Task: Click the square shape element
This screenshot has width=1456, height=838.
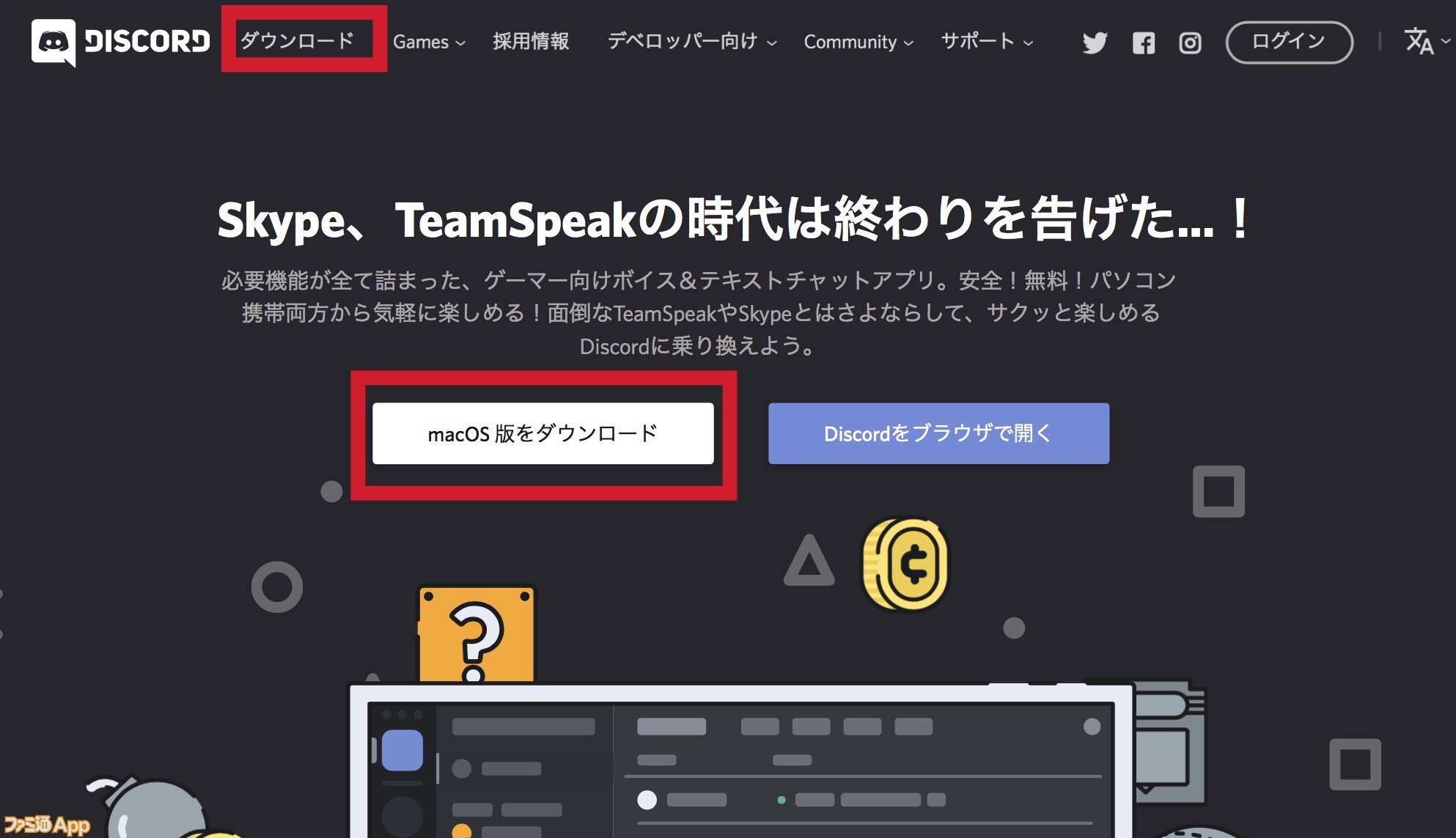Action: coord(1219,491)
